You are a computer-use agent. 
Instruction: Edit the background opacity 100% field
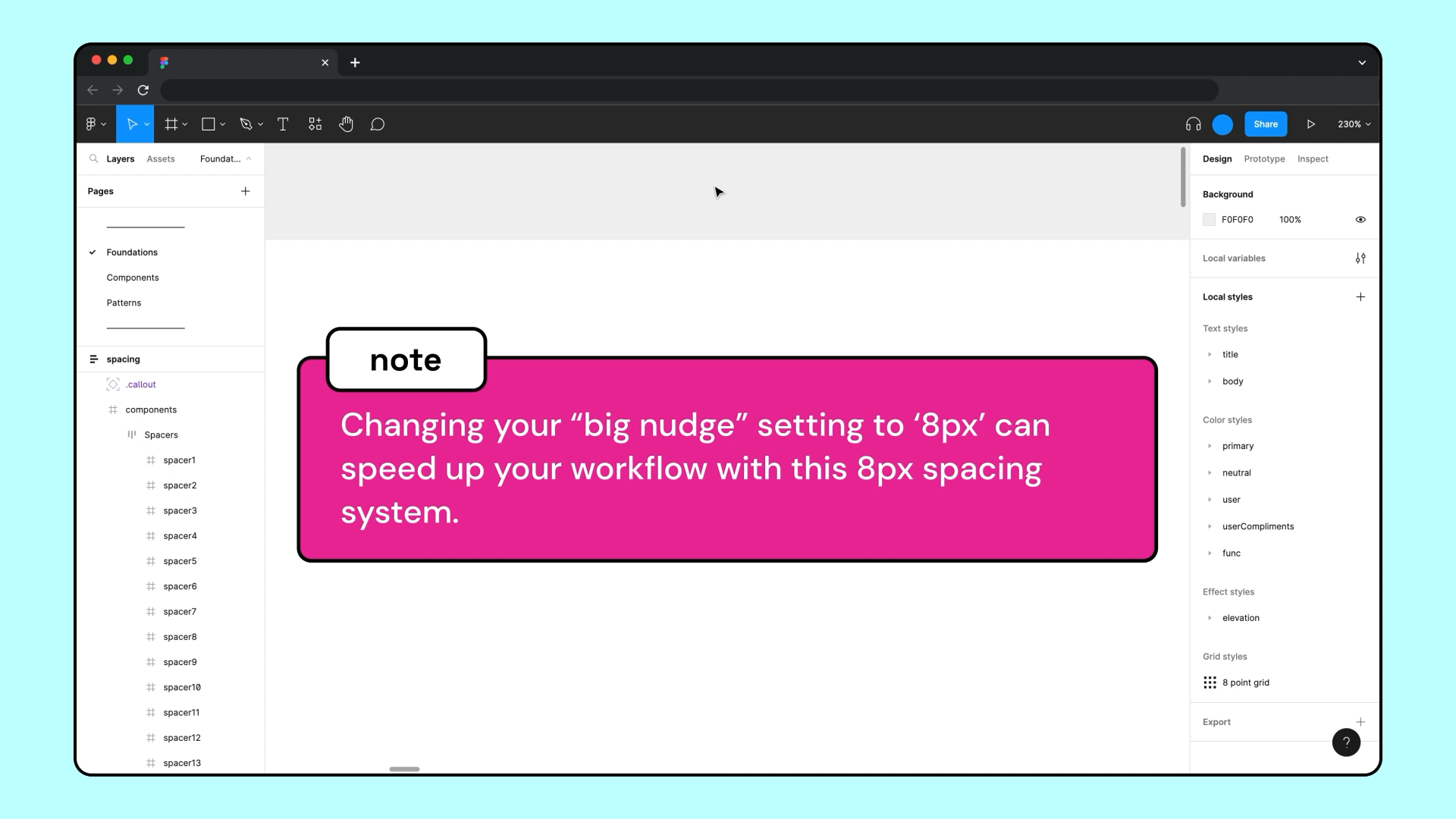[x=1290, y=220]
